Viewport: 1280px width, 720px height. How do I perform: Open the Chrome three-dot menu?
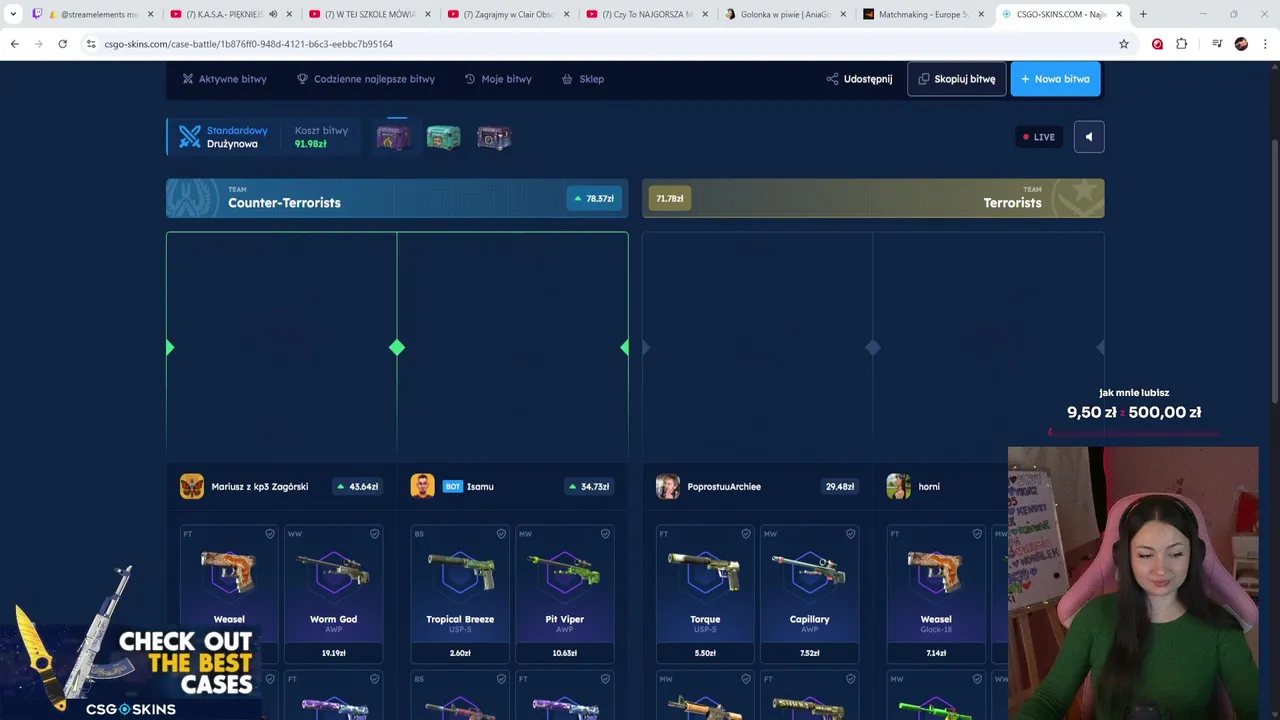1265,44
